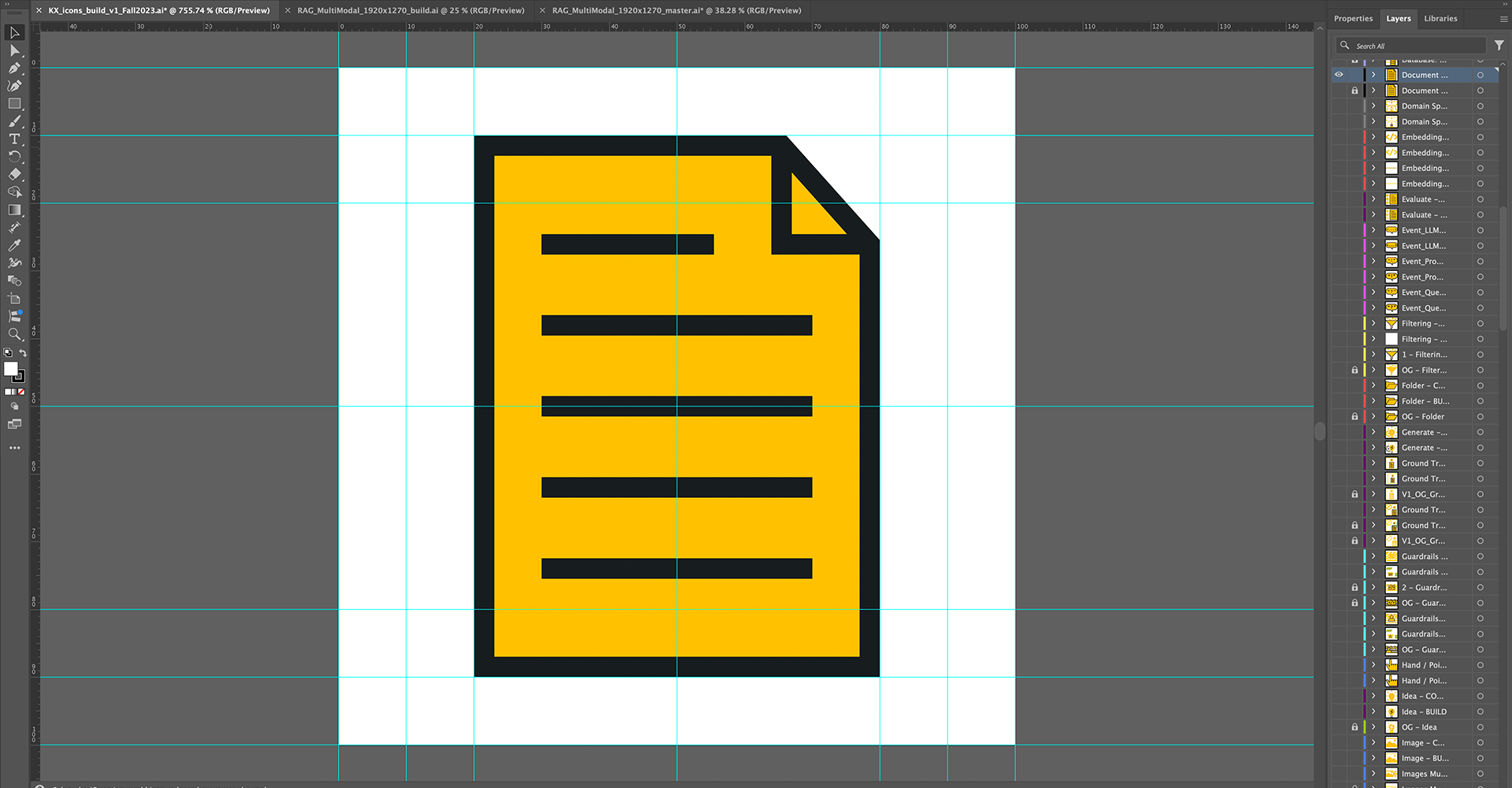Switch to RAG_MultiModal_1920x1270_build.ai document tab

pos(410,10)
